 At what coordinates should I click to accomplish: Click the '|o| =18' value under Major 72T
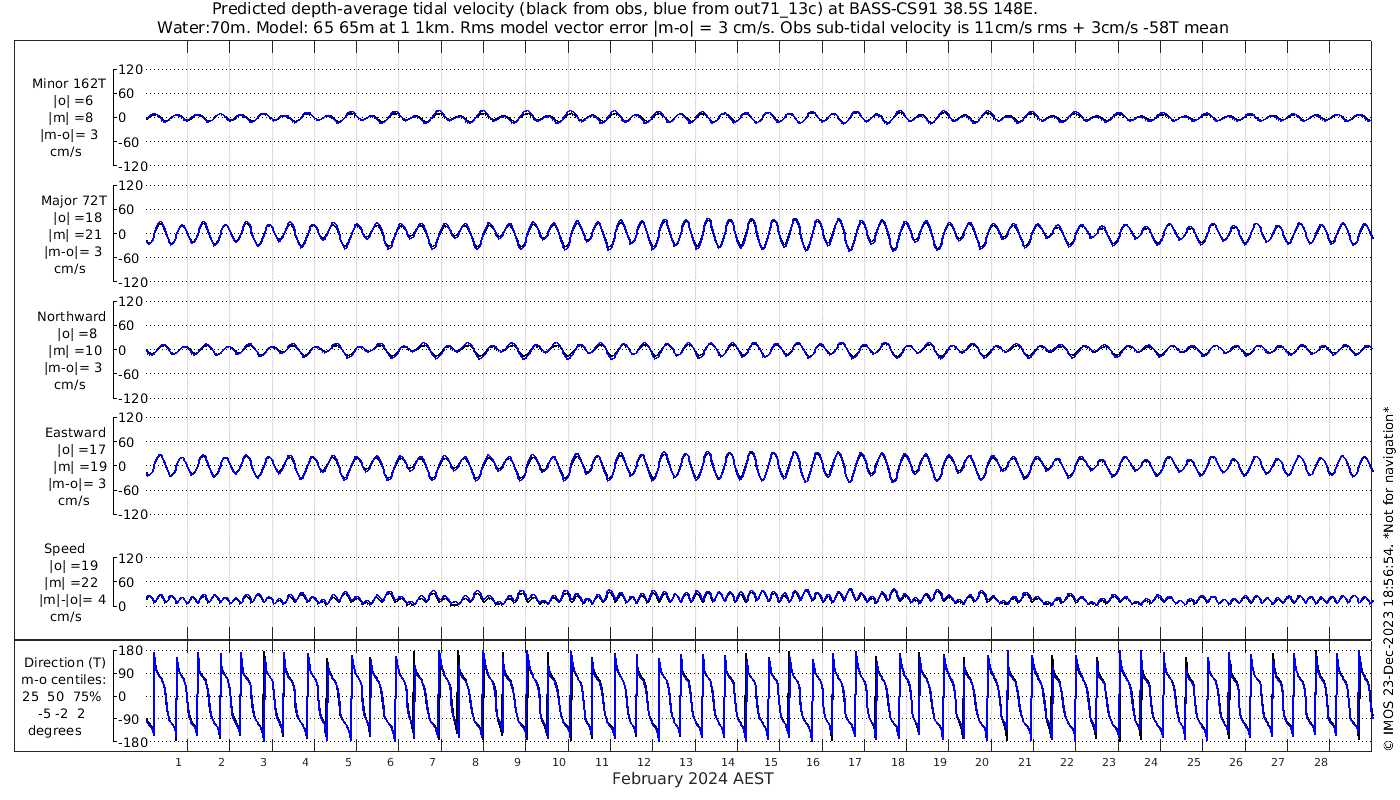[76, 218]
